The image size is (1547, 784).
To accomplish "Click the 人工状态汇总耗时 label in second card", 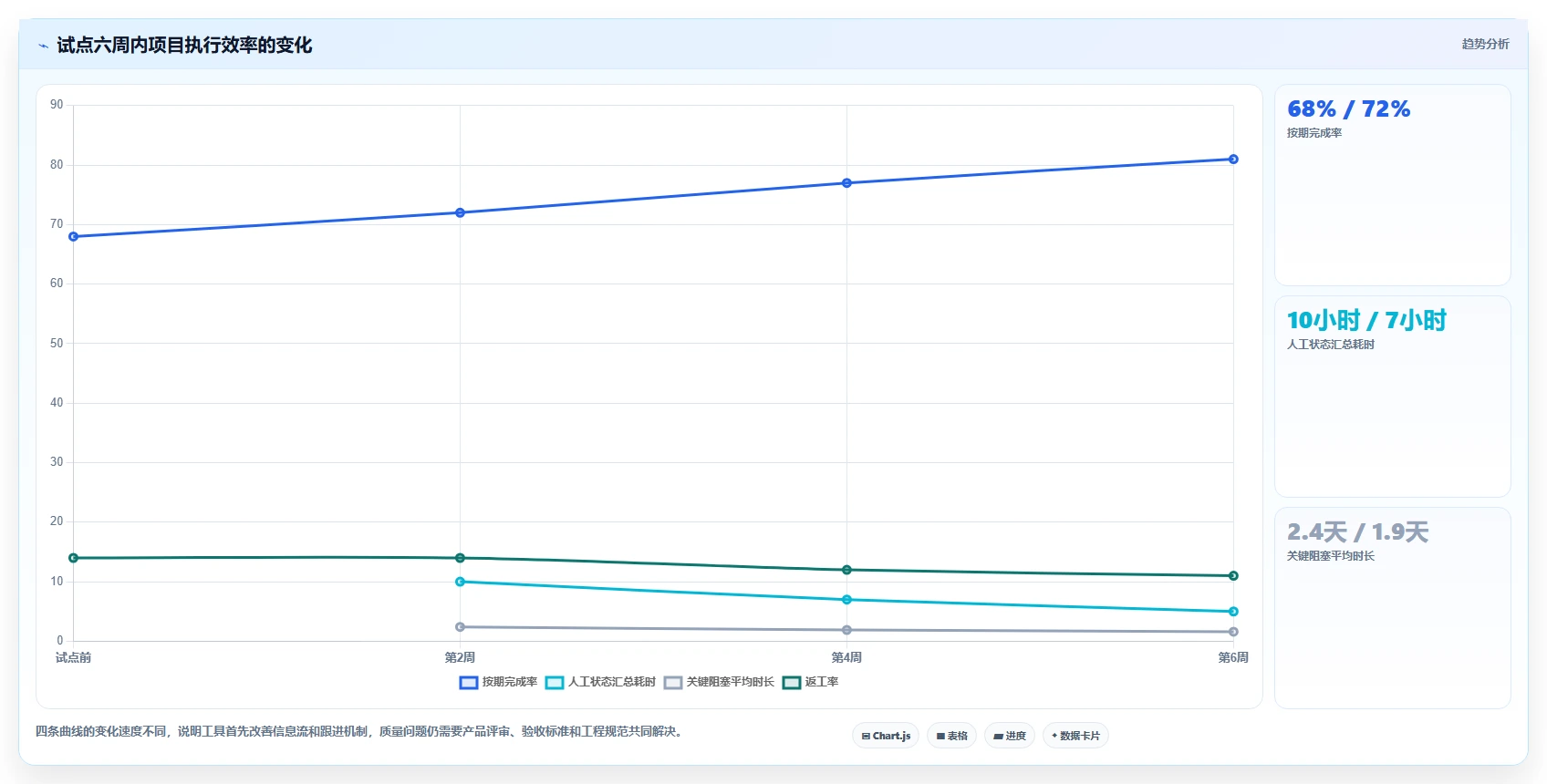I will click(x=1331, y=345).
